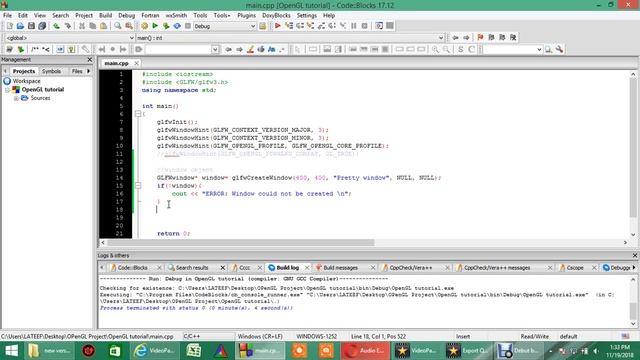The width and height of the screenshot is (640, 360).
Task: Switch to the Build messages tab
Action: coord(340,268)
